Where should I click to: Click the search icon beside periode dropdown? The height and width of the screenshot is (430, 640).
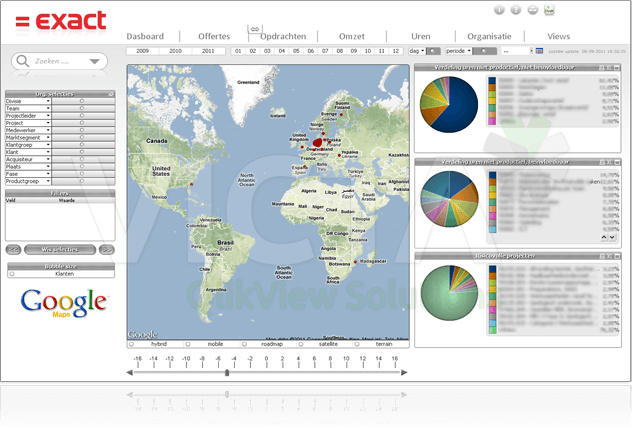coord(484,51)
